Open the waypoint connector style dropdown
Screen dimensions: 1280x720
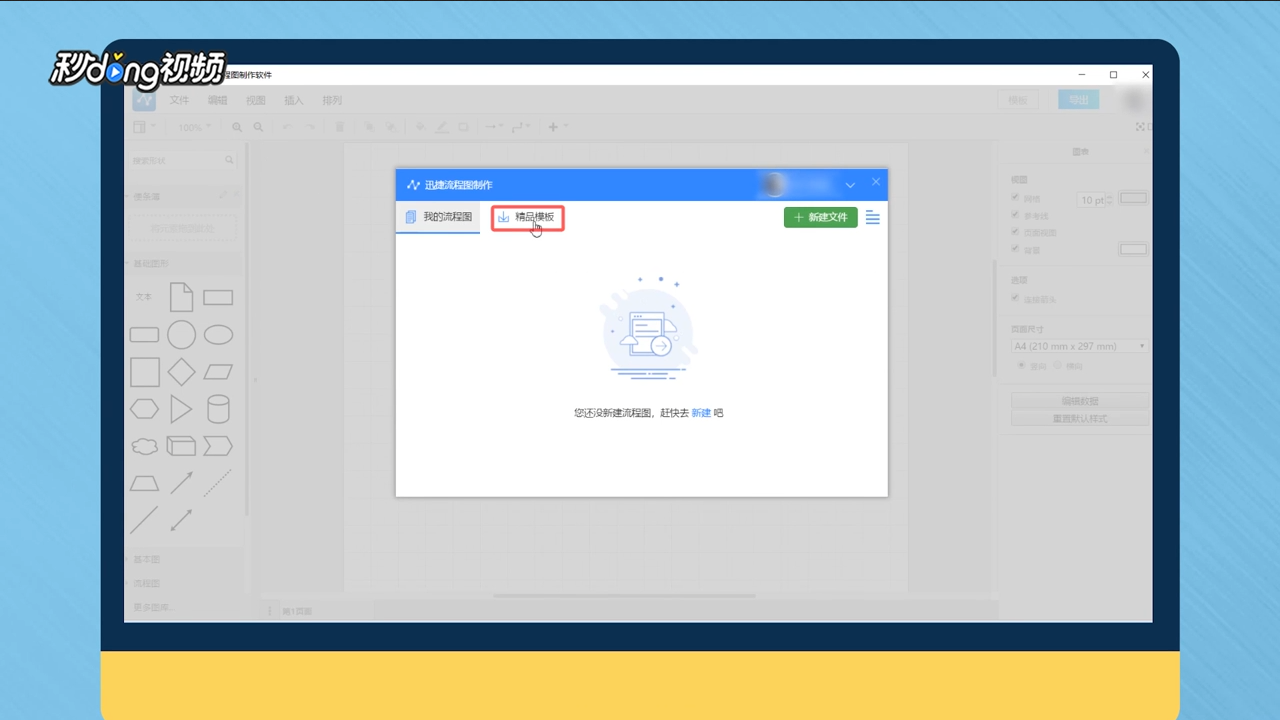(x=522, y=127)
